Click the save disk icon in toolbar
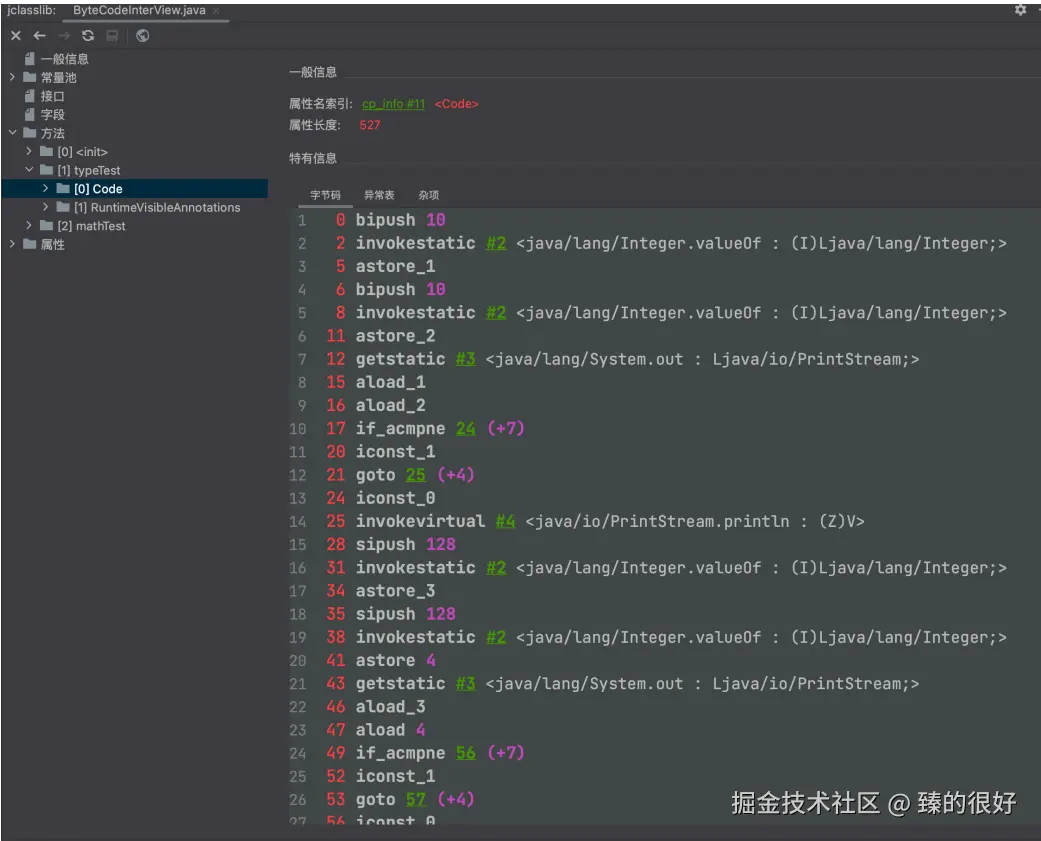Screen dimensions: 1041x841 coord(112,36)
